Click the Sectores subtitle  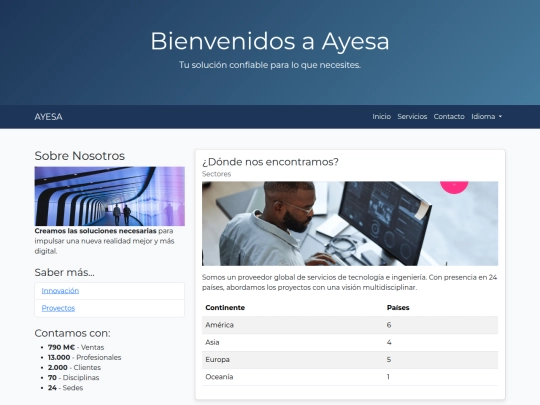pyautogui.click(x=216, y=174)
